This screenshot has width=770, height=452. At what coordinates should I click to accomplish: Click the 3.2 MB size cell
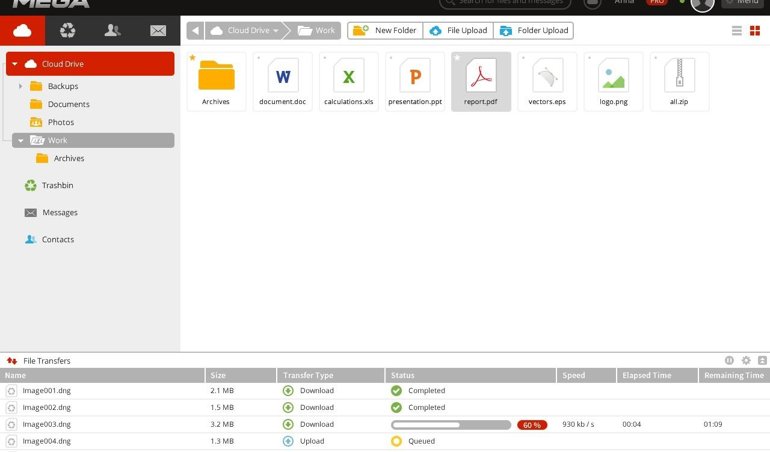(x=222, y=424)
